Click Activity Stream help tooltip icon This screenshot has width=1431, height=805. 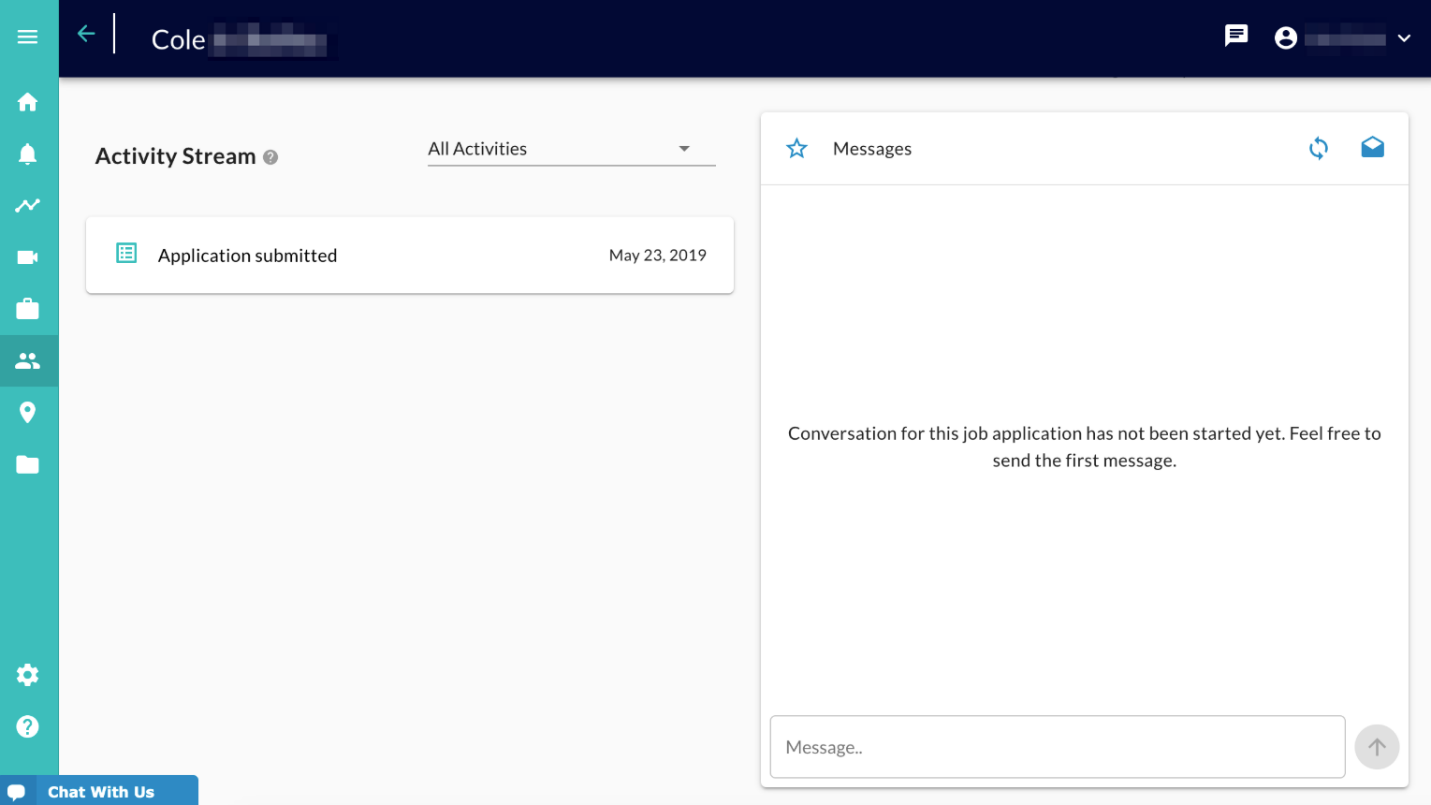coord(270,157)
